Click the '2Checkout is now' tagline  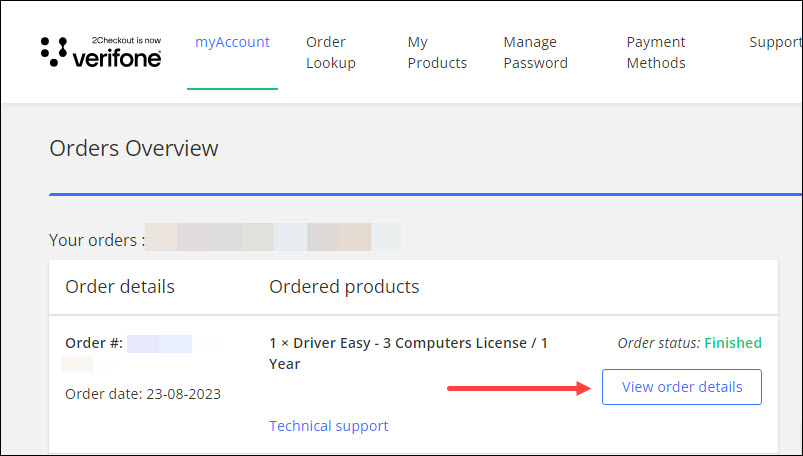tap(125, 41)
